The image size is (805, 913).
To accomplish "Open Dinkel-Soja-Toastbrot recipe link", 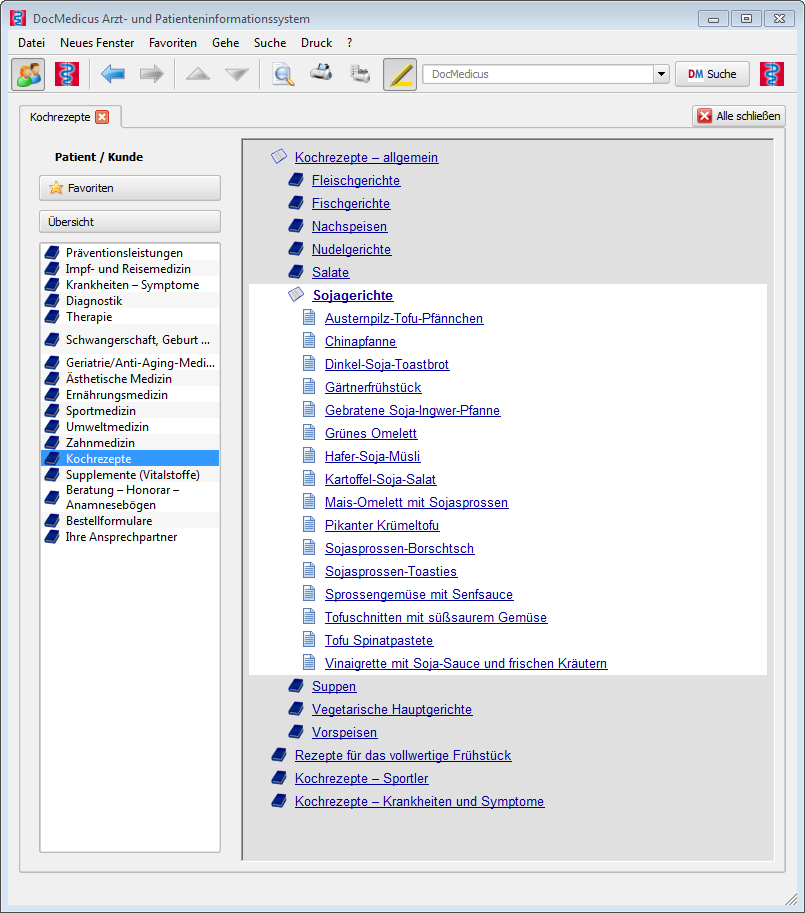I will click(x=387, y=365).
